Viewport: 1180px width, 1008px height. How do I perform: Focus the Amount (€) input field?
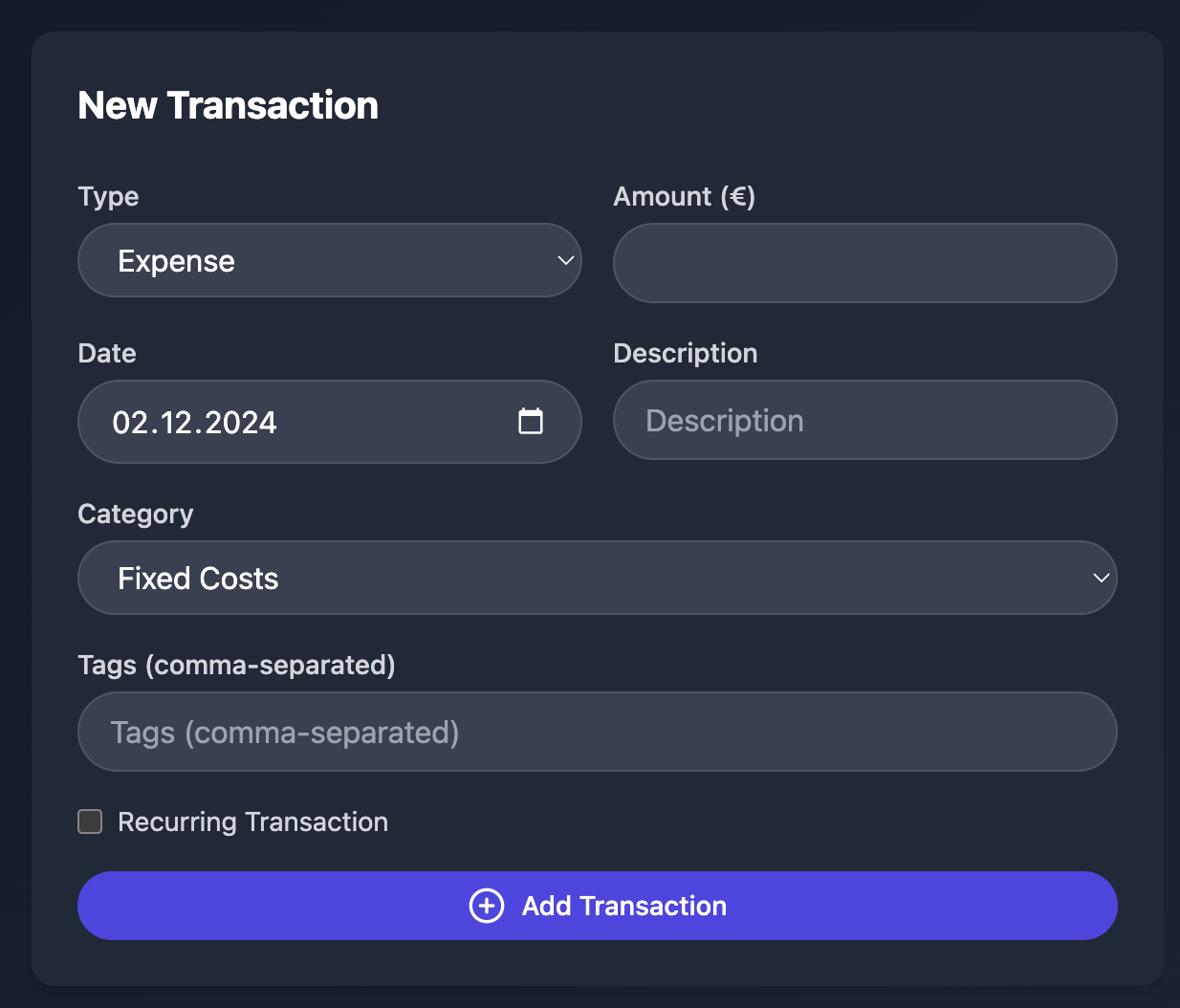pyautogui.click(x=865, y=263)
